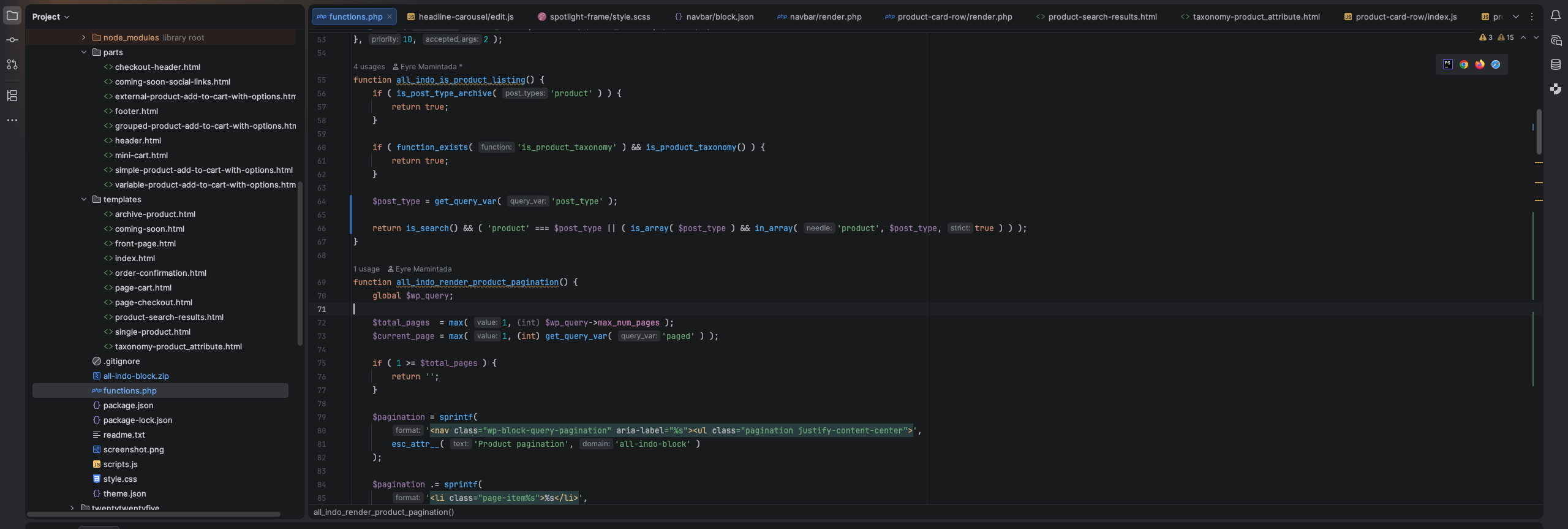1568x529 pixels.
Task: Open the Notifications bell
Action: coord(1555,16)
